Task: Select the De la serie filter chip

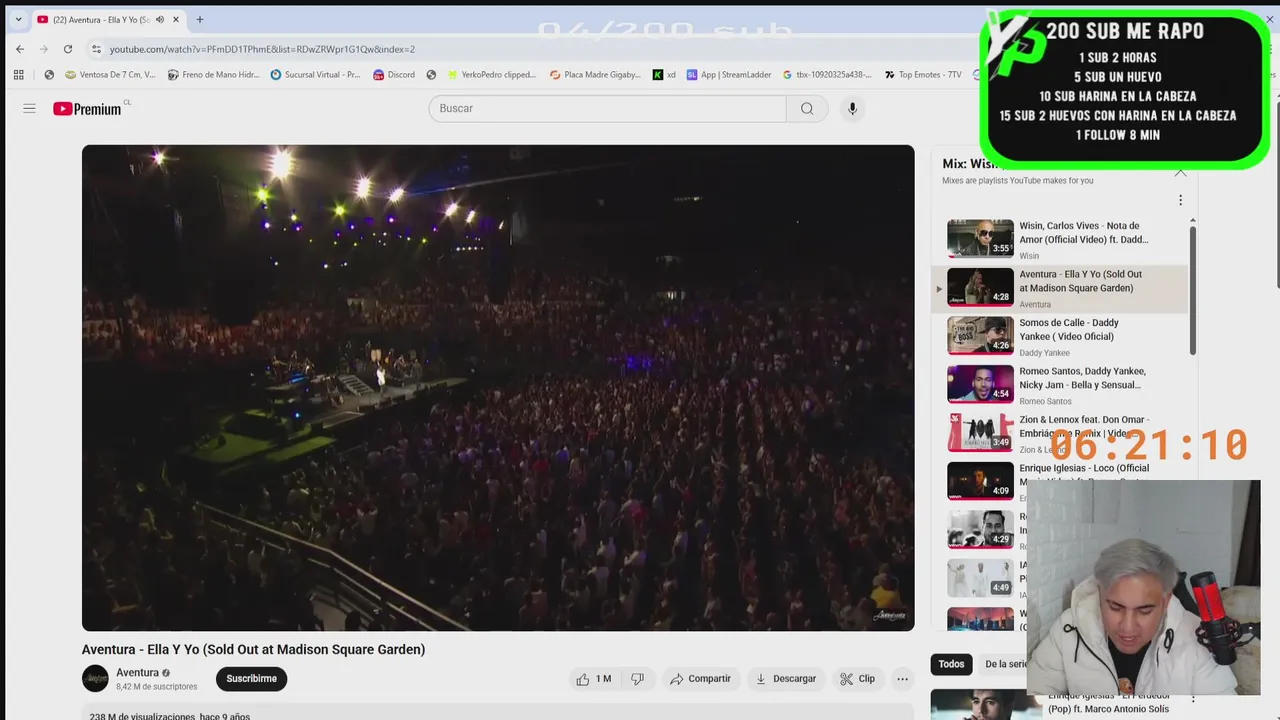Action: [1003, 664]
